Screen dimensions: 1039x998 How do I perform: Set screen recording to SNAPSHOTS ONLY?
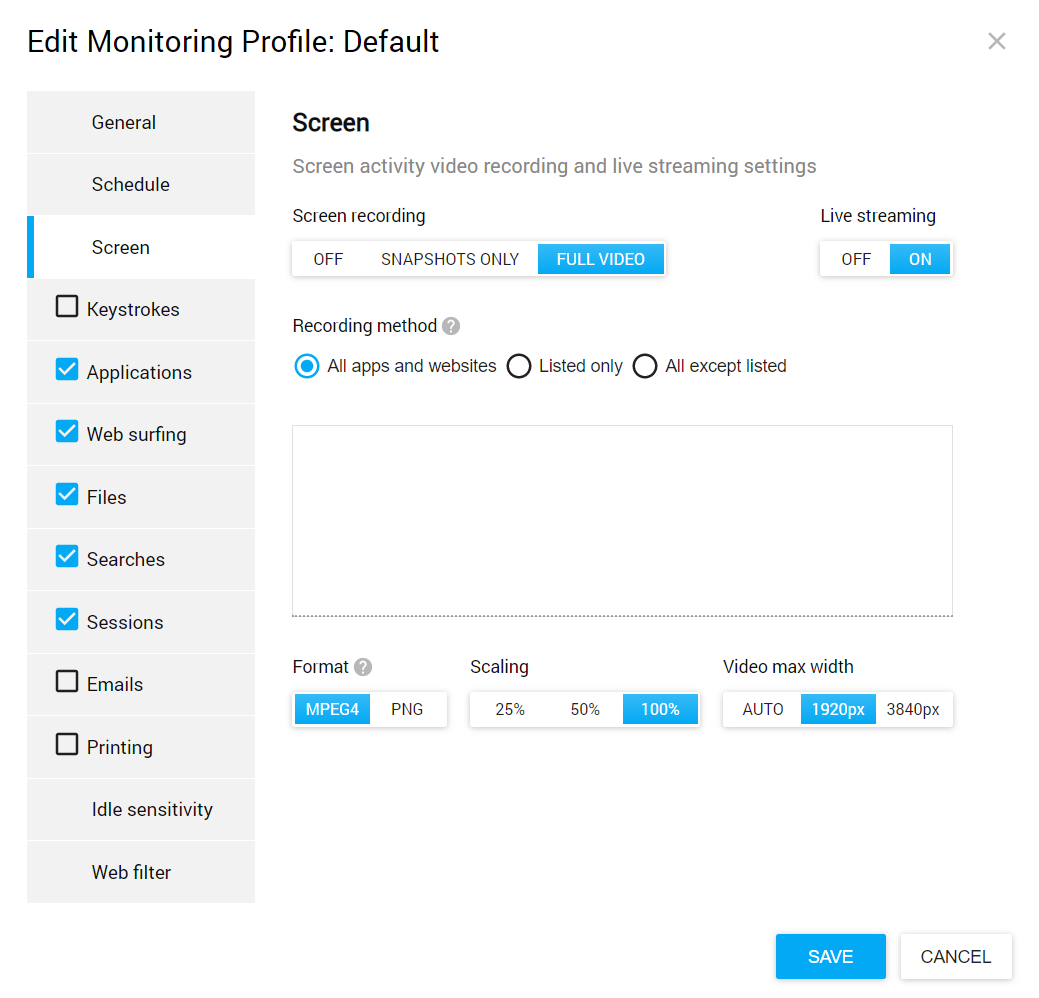(x=450, y=259)
